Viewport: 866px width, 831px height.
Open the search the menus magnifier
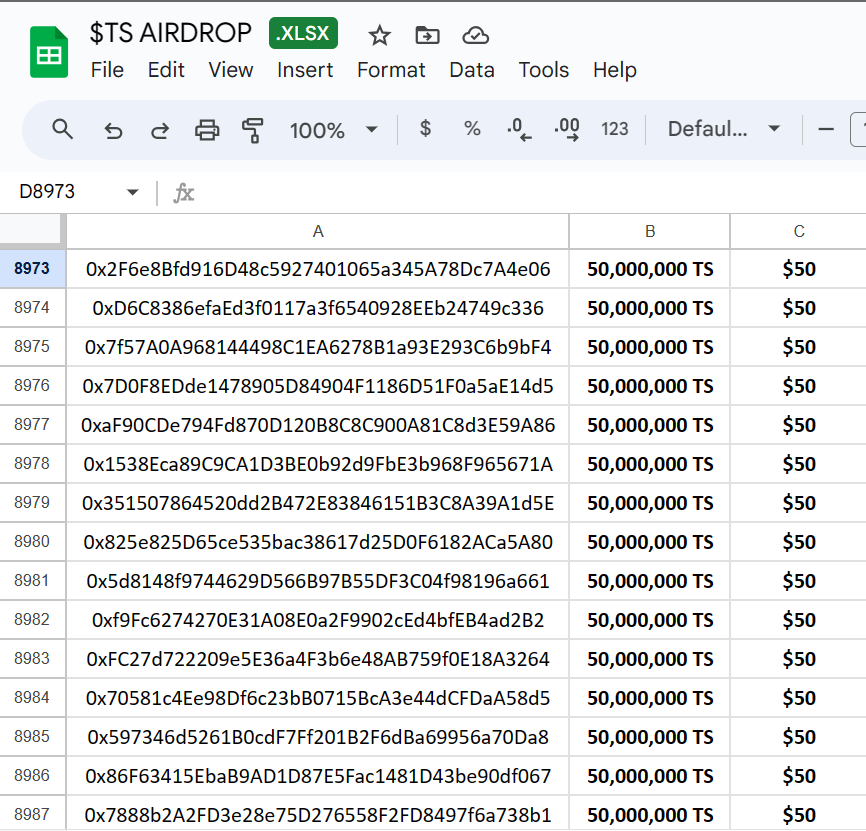(x=62, y=129)
